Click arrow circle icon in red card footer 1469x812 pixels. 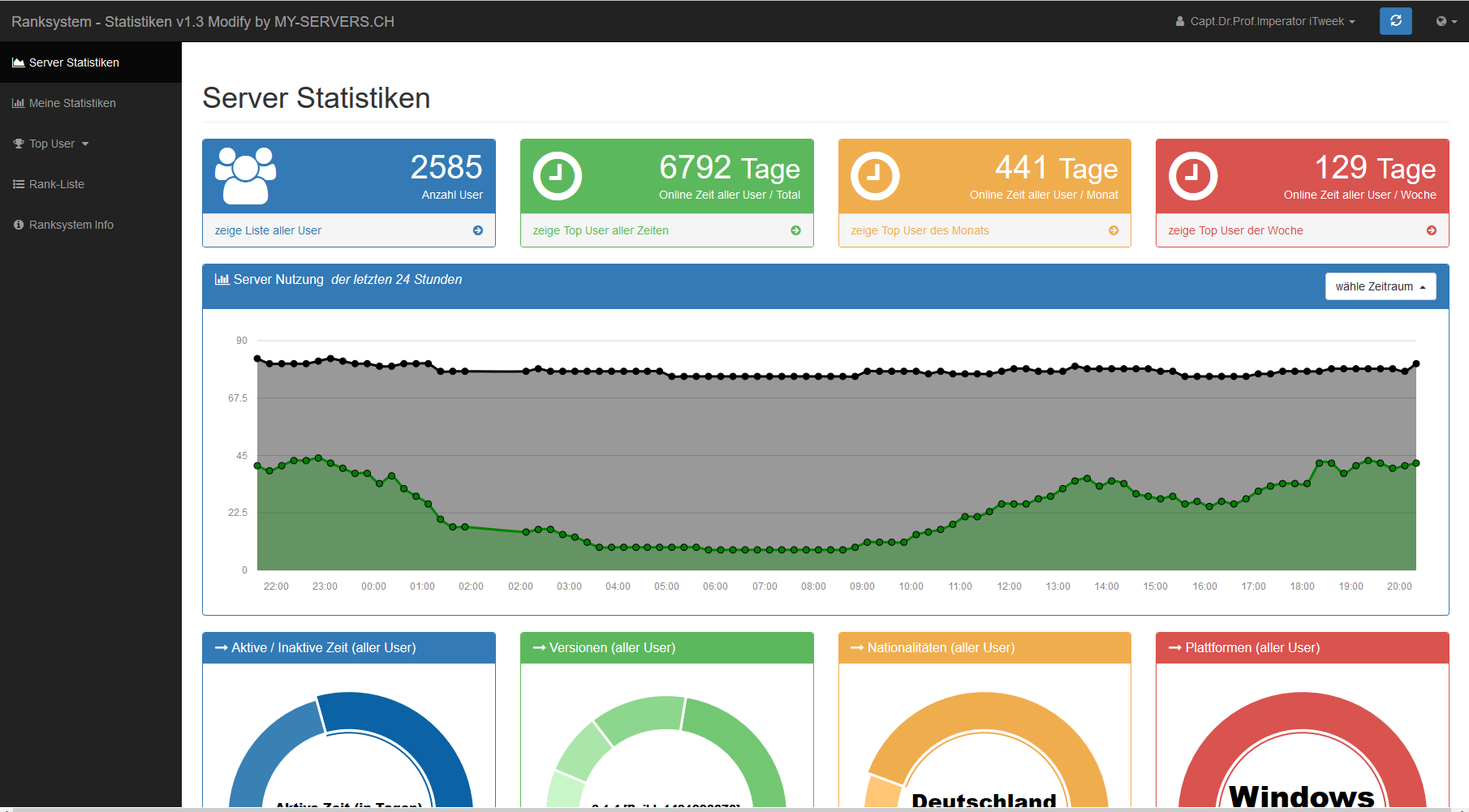(1432, 230)
